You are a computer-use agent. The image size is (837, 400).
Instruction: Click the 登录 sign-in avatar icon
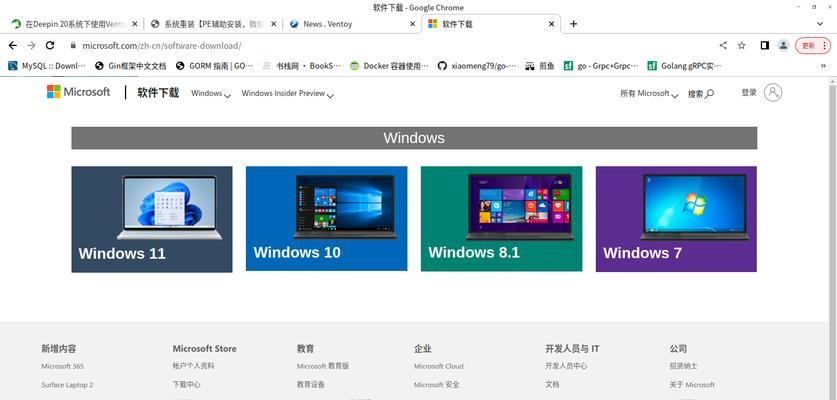(x=772, y=92)
